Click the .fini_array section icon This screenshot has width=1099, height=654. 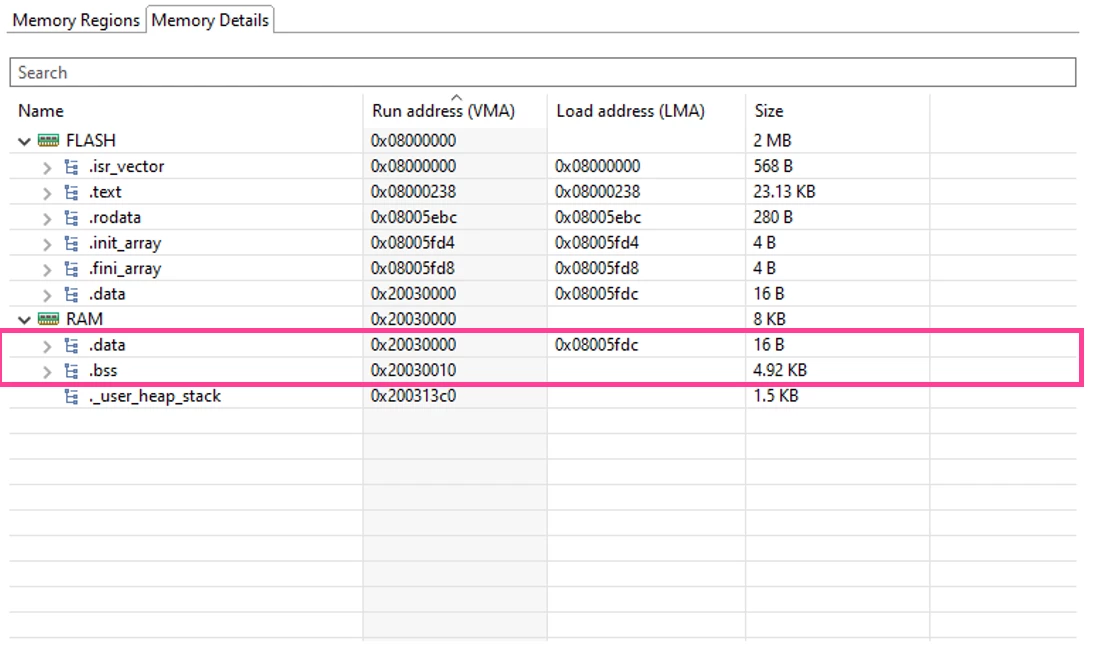(71, 269)
